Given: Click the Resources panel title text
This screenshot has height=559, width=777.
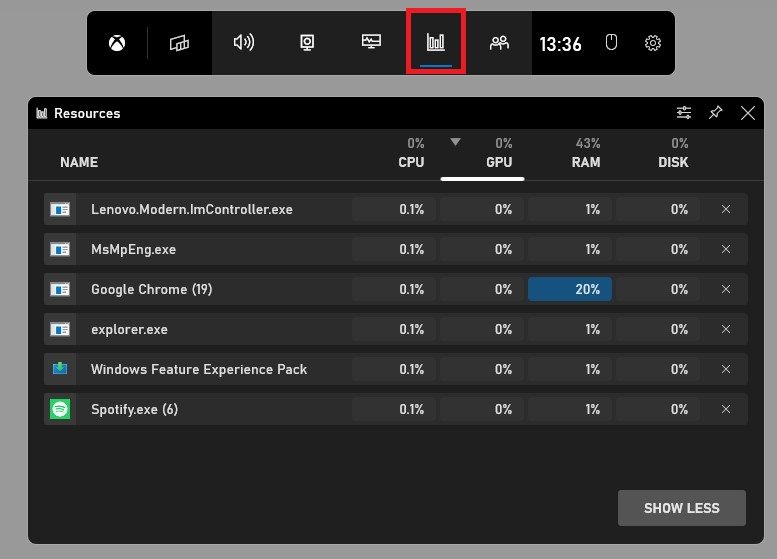Looking at the screenshot, I should point(87,113).
